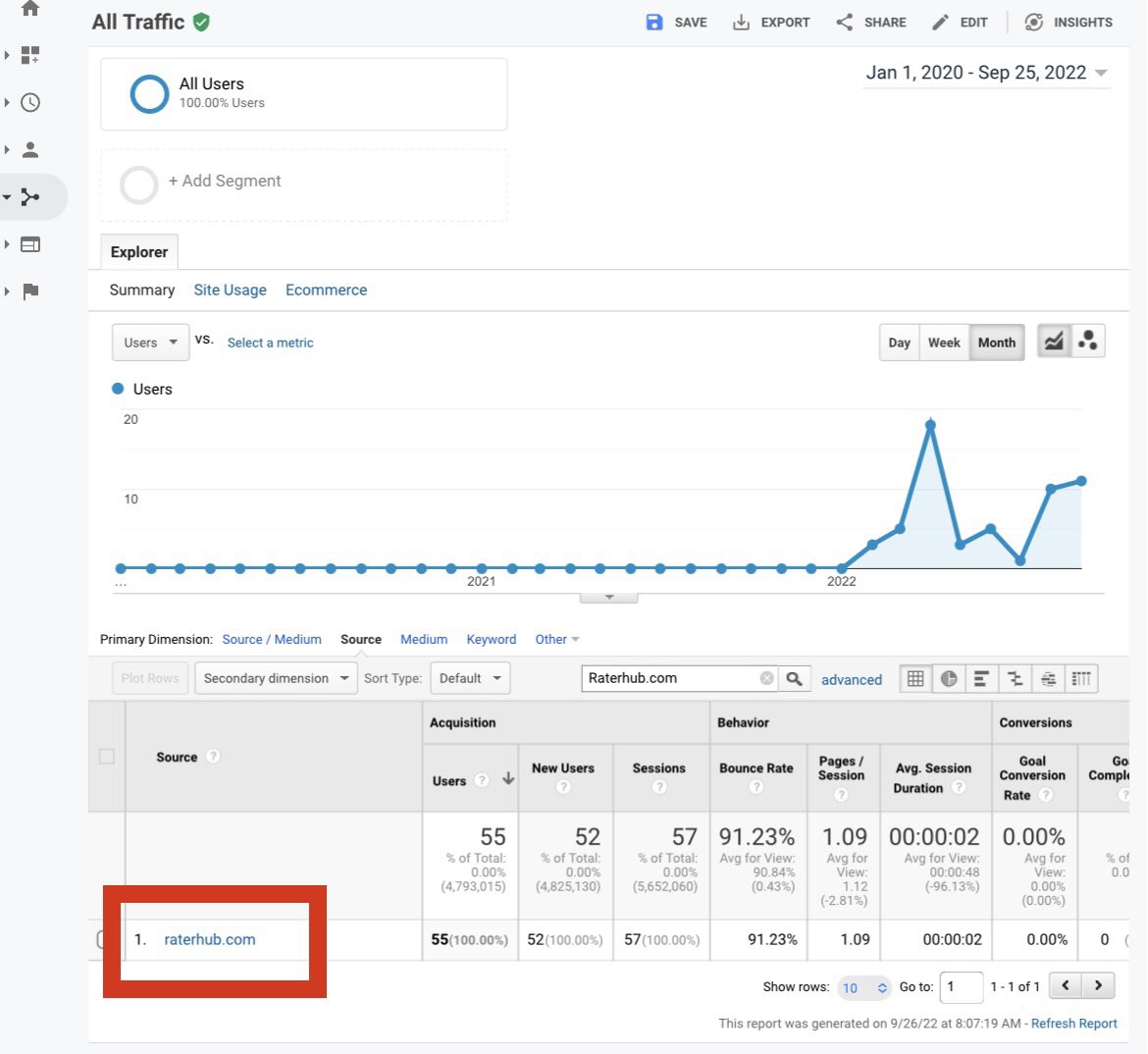Open the advanced filter link
Viewport: 1148px width, 1054px height.
[x=852, y=680]
